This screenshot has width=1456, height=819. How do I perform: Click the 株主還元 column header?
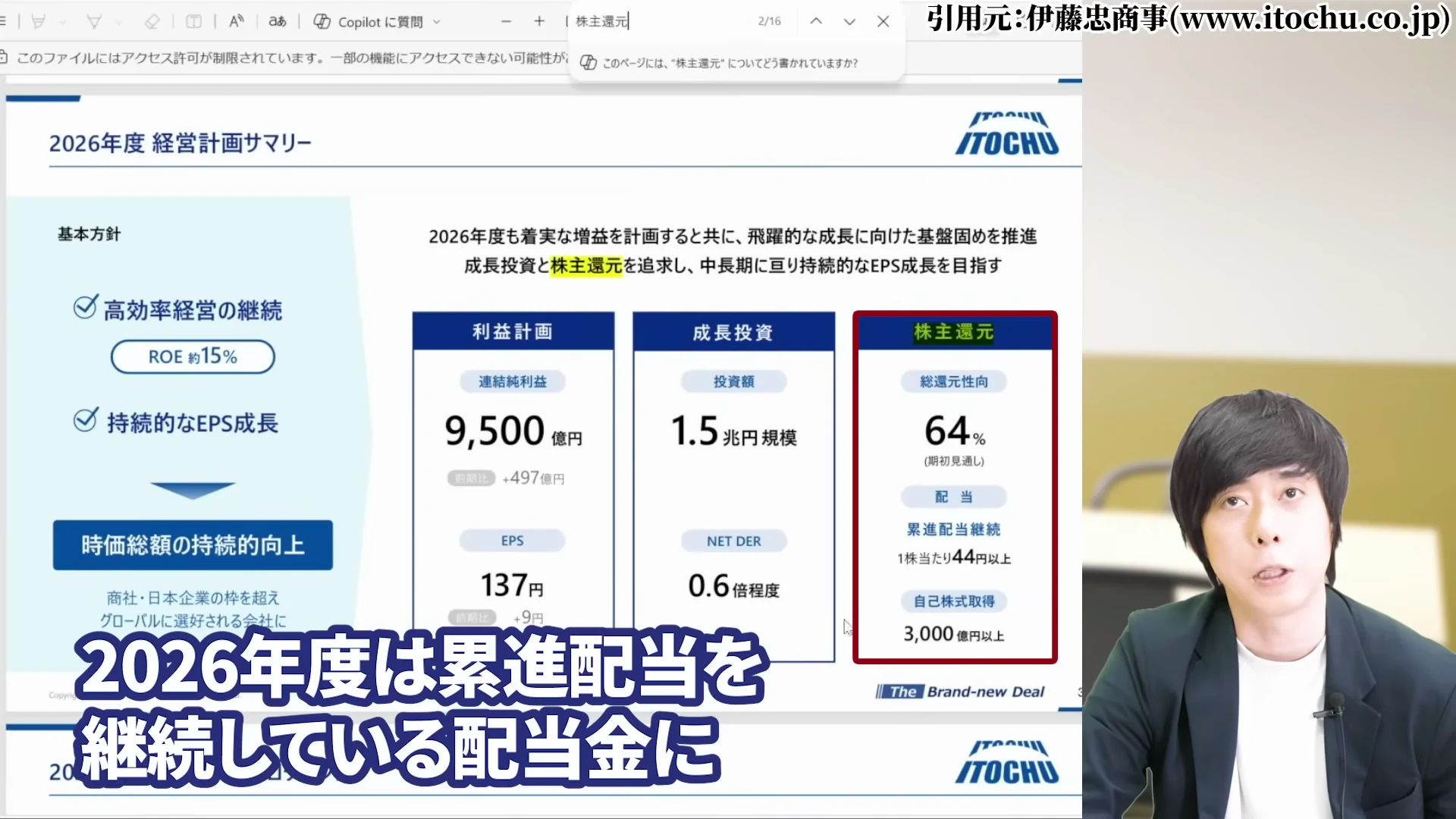[x=954, y=332]
